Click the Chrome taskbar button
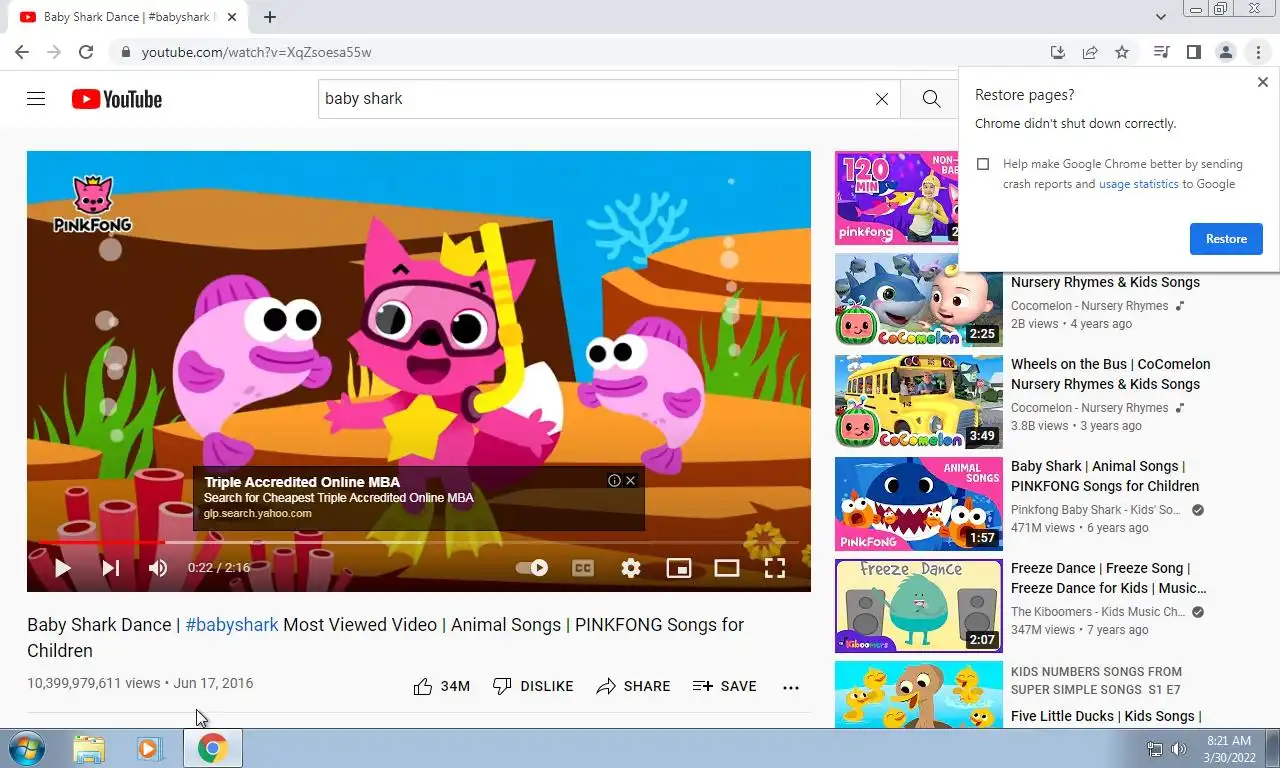The height and width of the screenshot is (768, 1280). 212,748
